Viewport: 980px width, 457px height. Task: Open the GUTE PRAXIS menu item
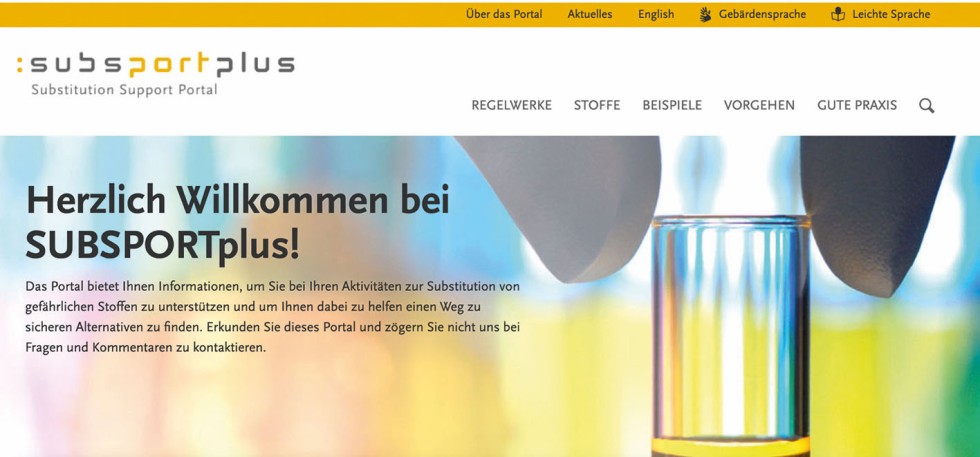coord(857,106)
